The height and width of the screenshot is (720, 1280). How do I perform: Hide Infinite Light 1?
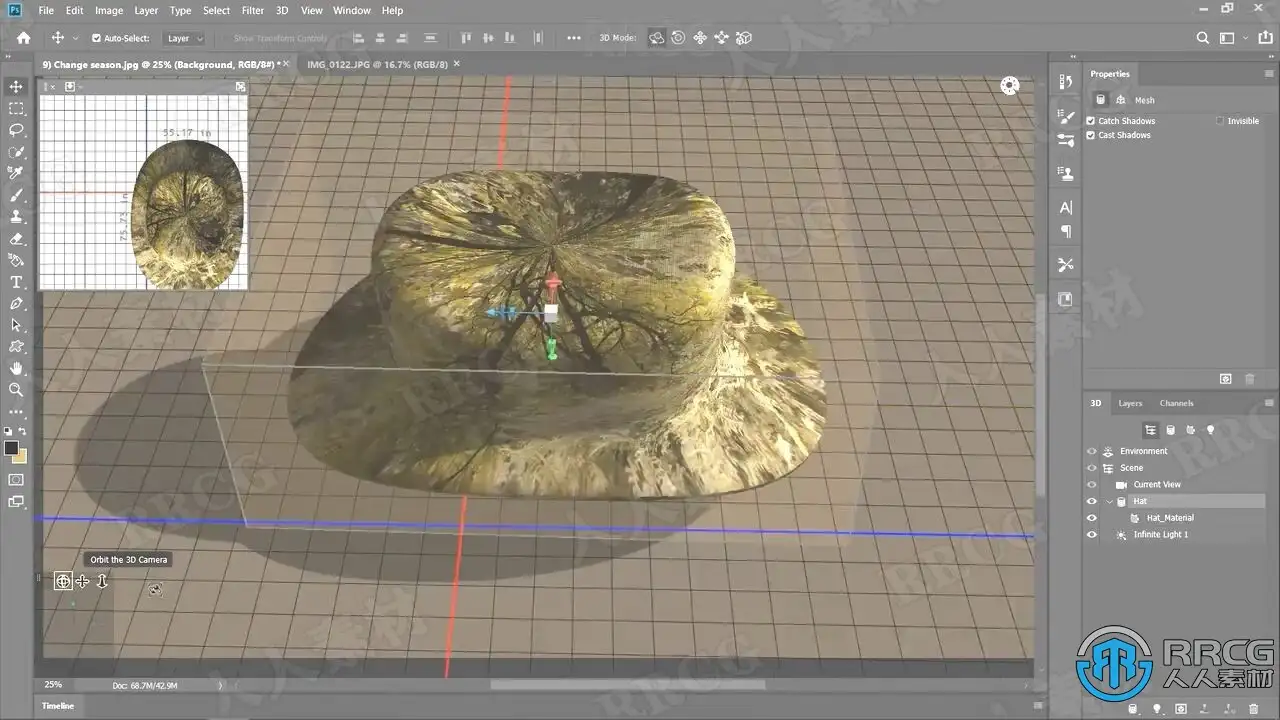pyautogui.click(x=1091, y=535)
